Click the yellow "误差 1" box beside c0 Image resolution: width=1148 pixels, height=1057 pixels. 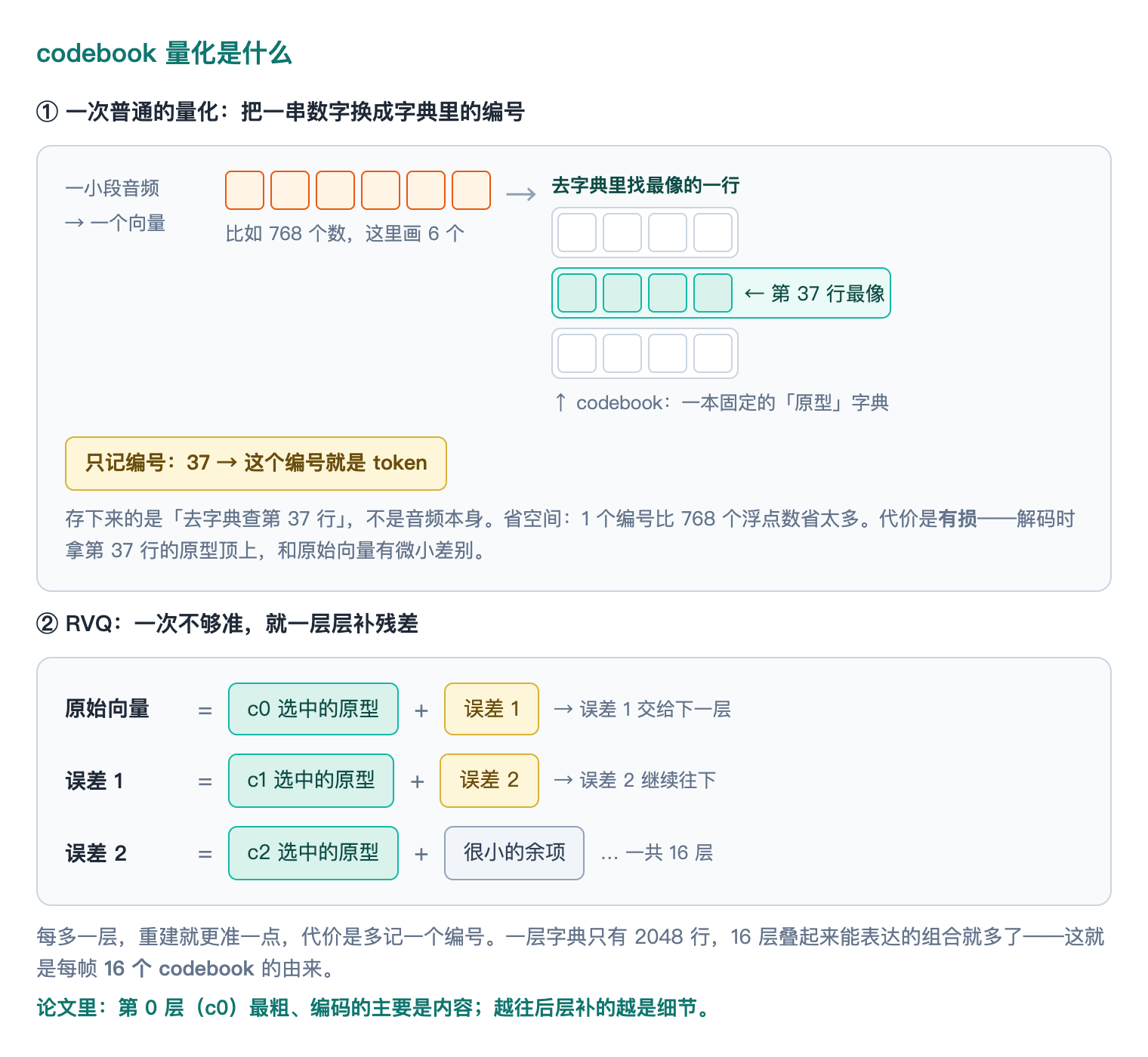pyautogui.click(x=492, y=709)
